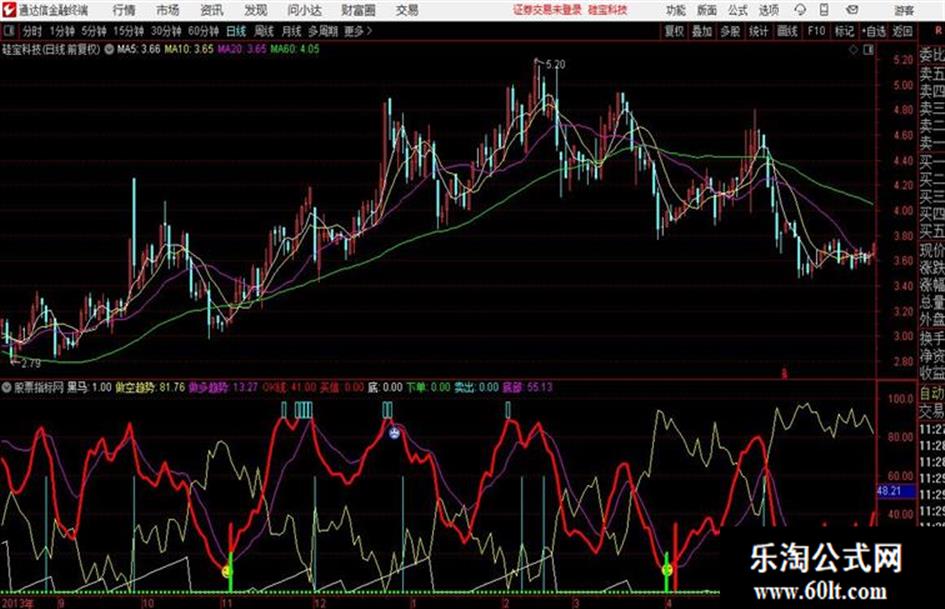Add to watchlist with 自选 button
Screen dimensions: 945x609
pyautogui.click(x=874, y=31)
